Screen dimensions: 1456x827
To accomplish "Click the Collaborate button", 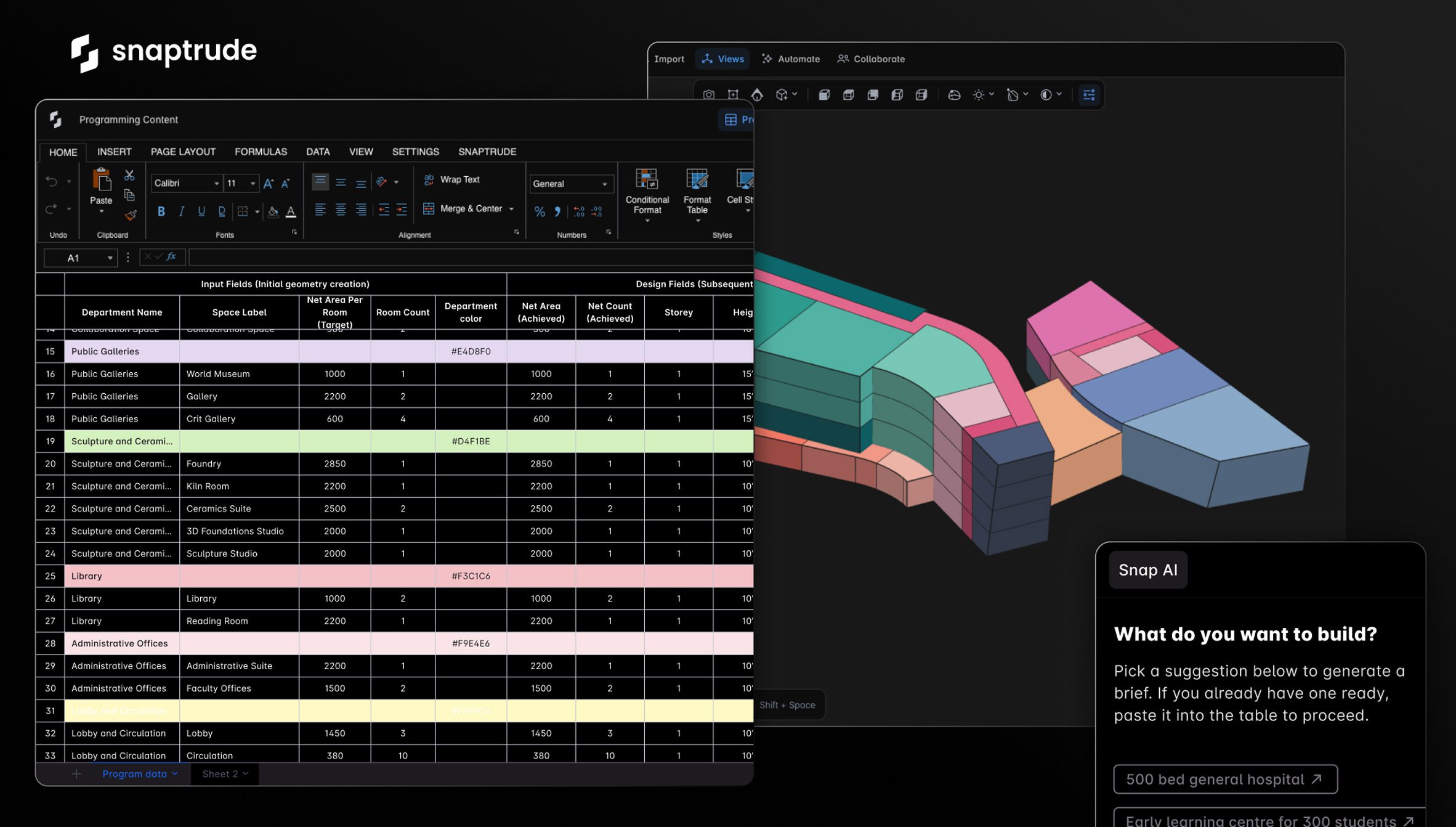I will [x=871, y=59].
